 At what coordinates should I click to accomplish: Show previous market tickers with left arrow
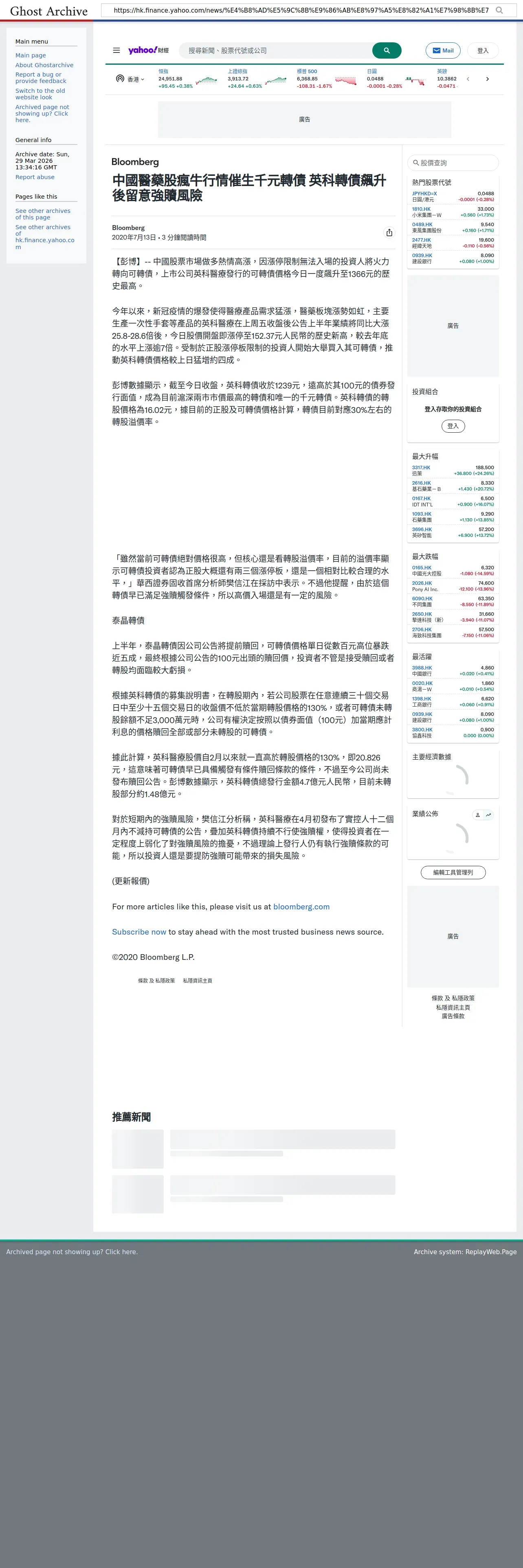pyautogui.click(x=468, y=79)
